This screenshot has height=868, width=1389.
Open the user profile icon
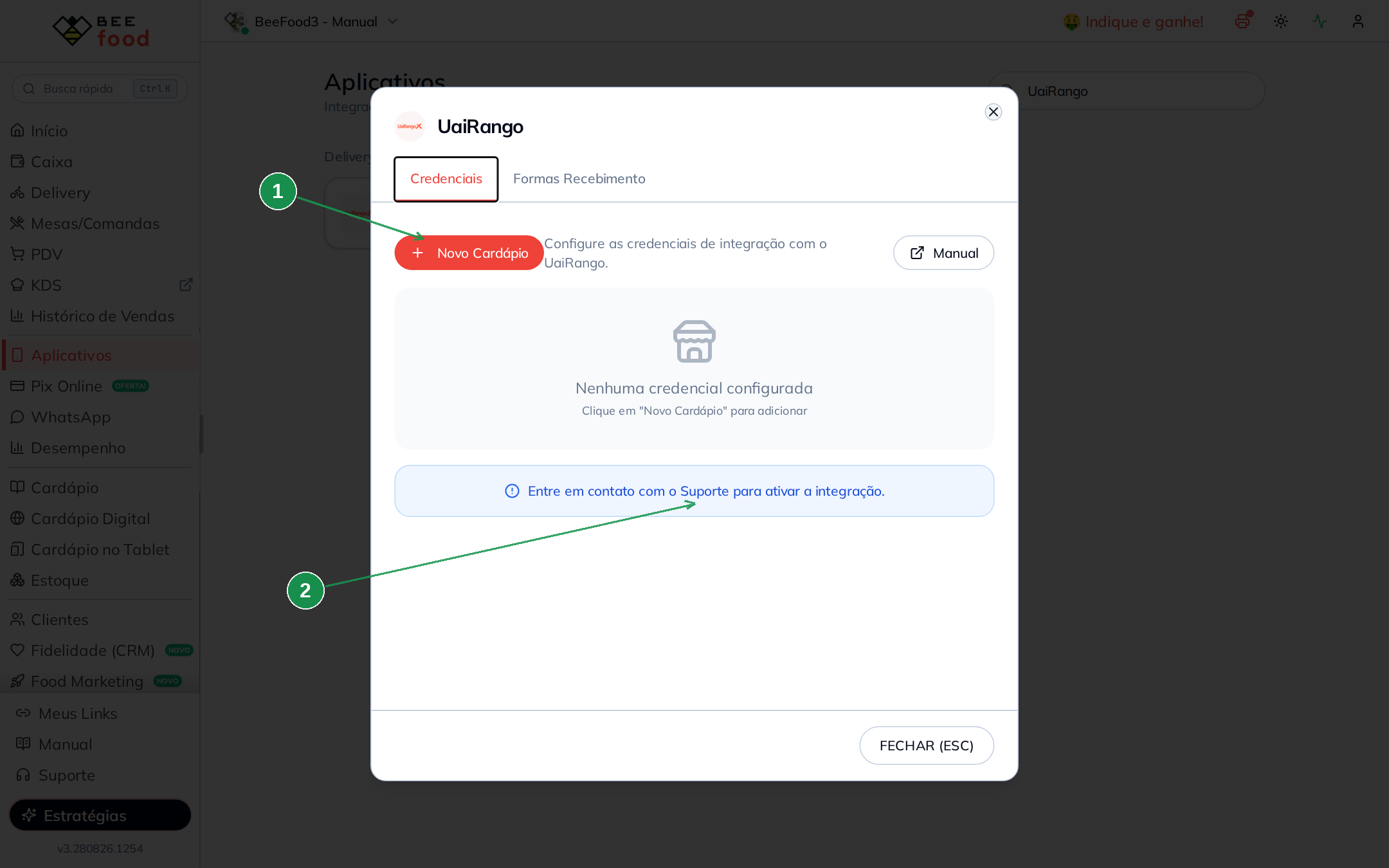1358,21
